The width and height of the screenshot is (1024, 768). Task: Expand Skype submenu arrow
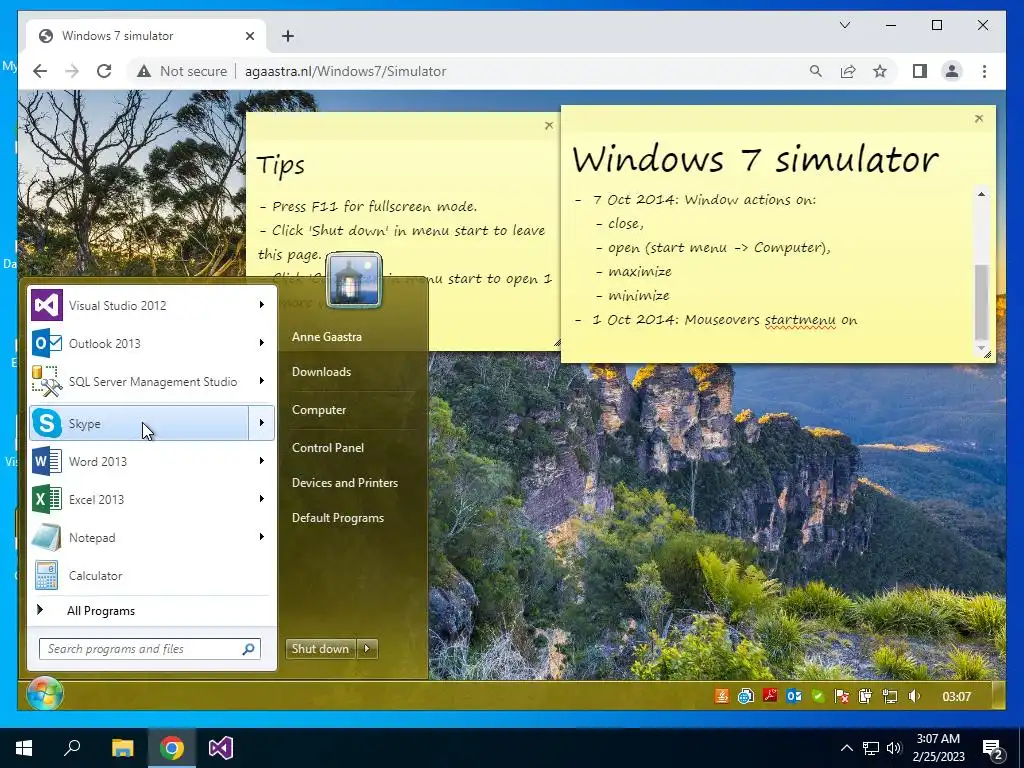tap(261, 423)
